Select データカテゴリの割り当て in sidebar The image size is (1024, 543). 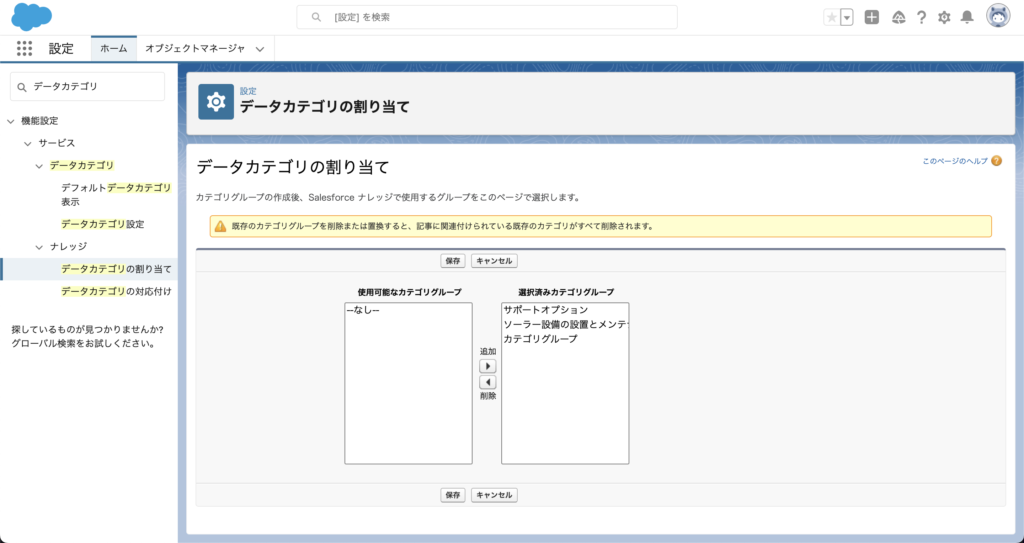tap(116, 269)
